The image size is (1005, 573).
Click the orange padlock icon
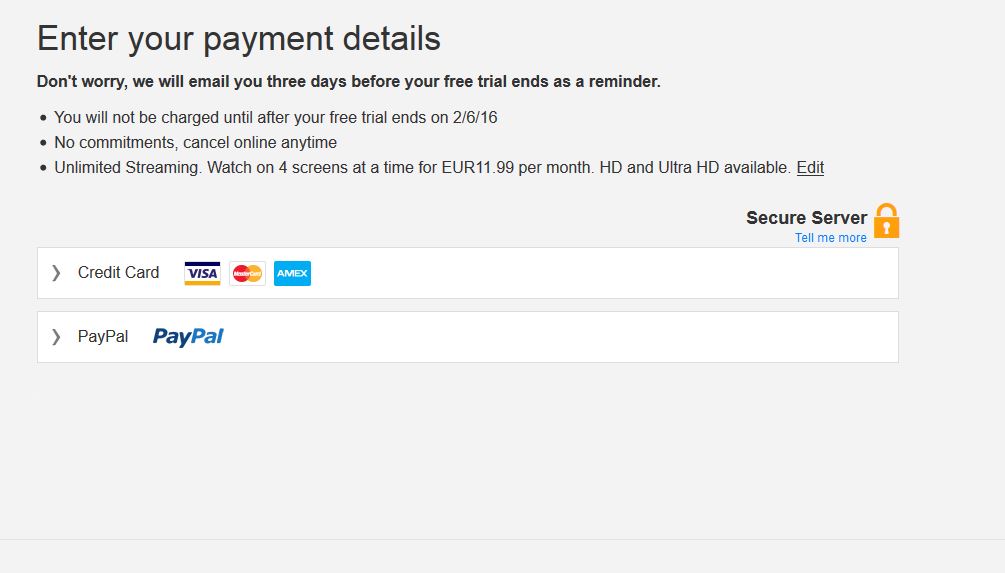coord(887,220)
